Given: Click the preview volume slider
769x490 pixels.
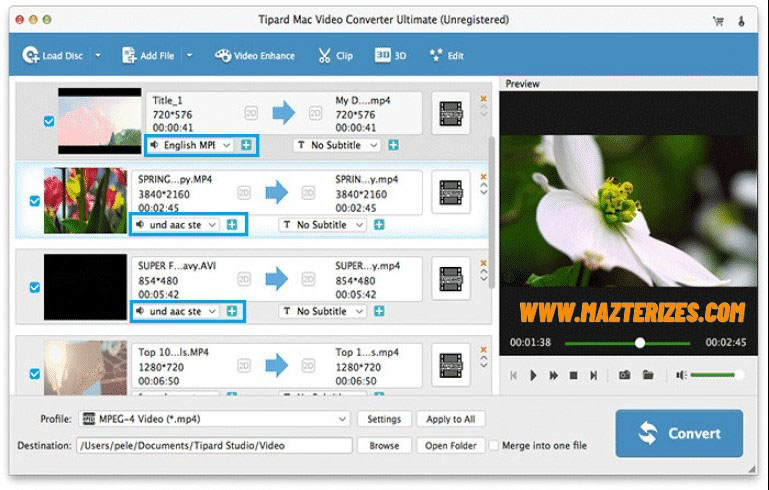Looking at the screenshot, I should click(717, 375).
